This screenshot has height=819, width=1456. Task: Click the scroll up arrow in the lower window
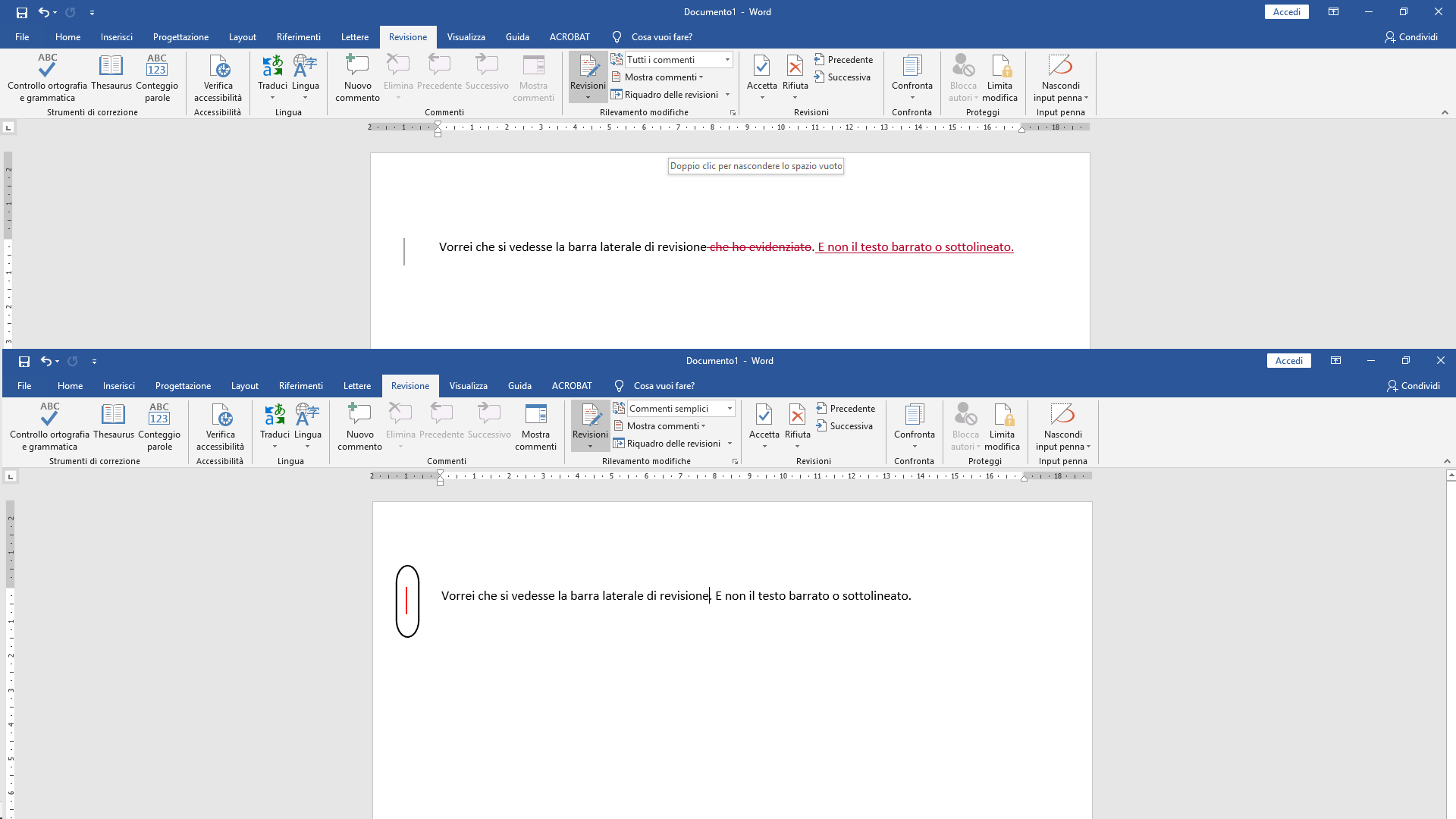click(1451, 475)
